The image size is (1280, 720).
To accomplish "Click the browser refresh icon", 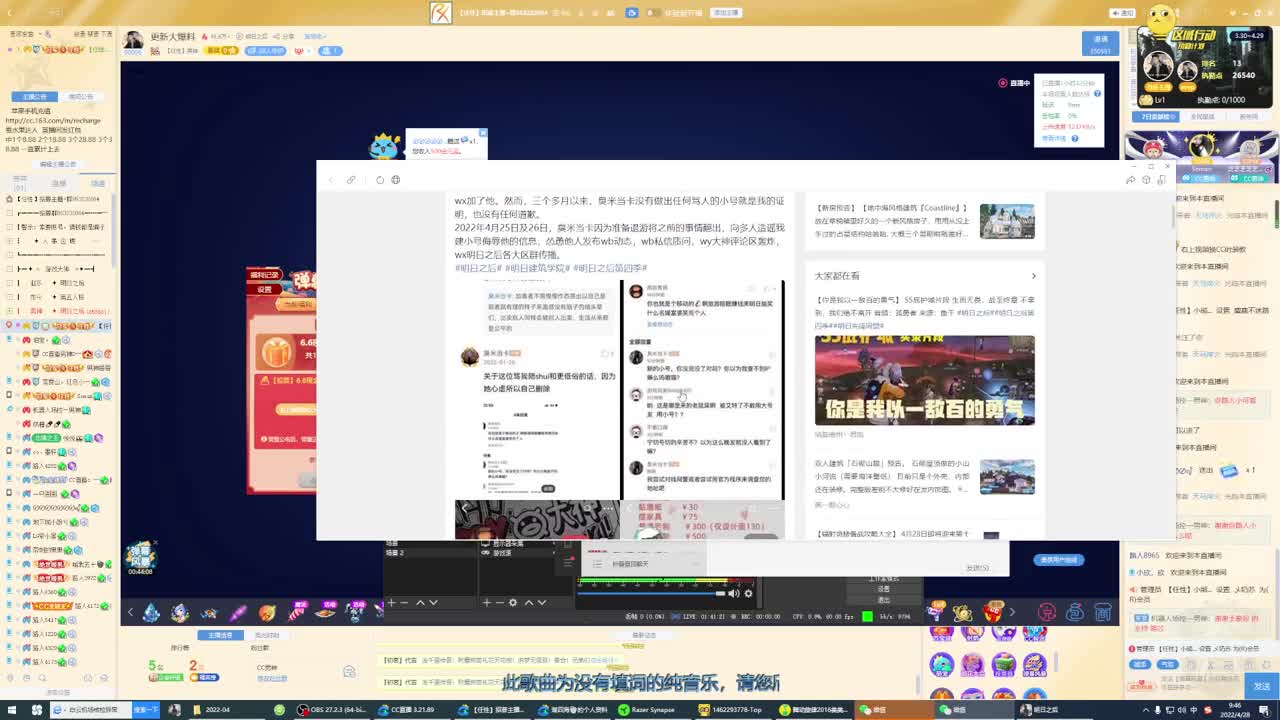I will pyautogui.click(x=380, y=180).
